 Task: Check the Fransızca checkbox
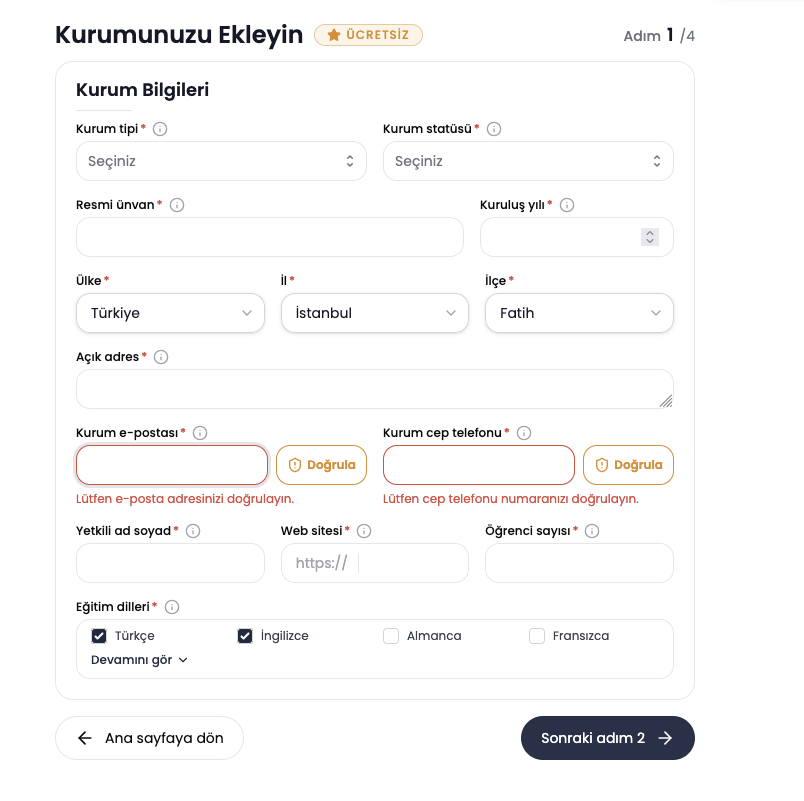[537, 636]
